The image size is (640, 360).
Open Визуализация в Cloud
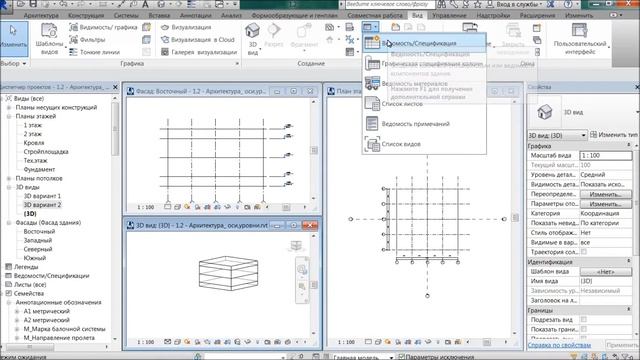click(x=198, y=40)
